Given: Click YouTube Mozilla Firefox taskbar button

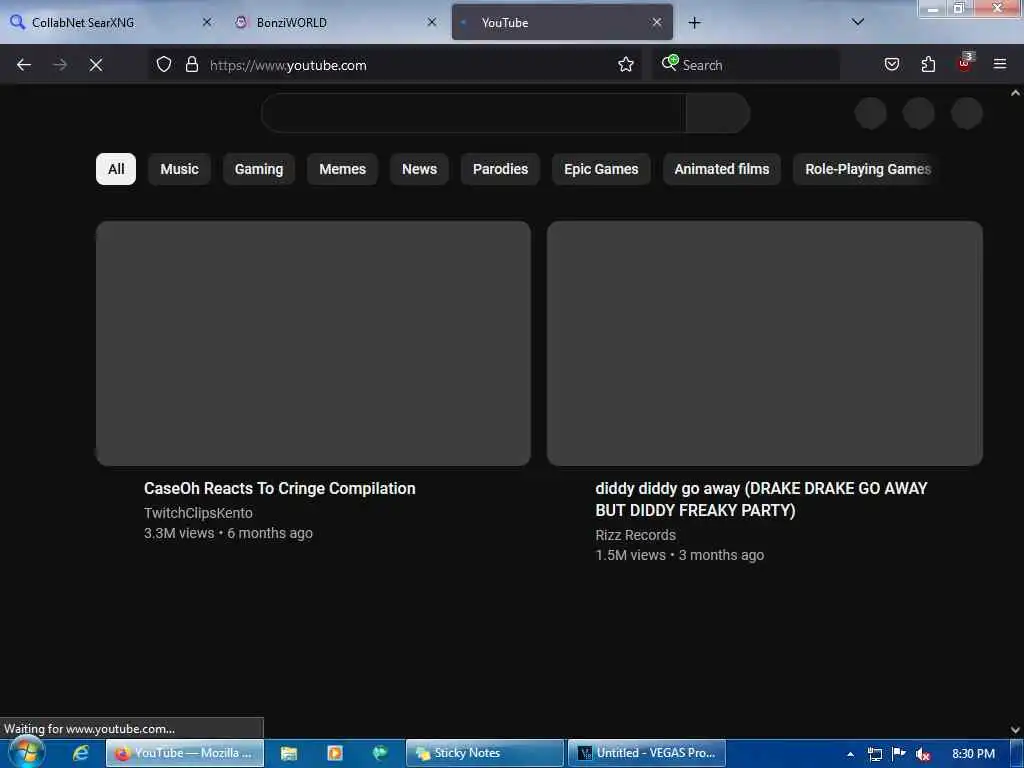Looking at the screenshot, I should pyautogui.click(x=185, y=753).
